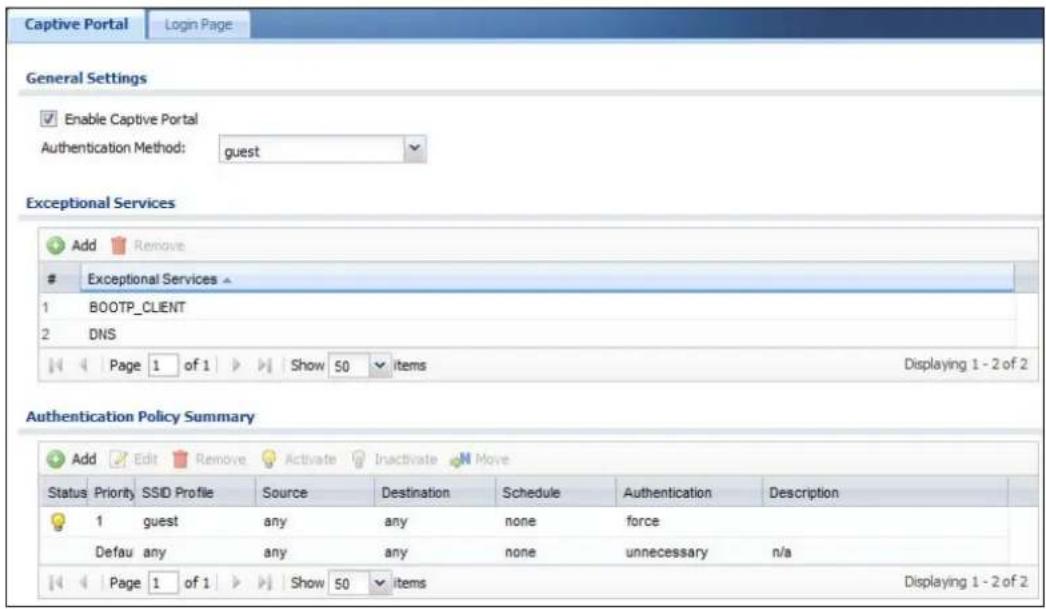Switch to the Captive Portal tab
Image resolution: width=1046 pixels, height=609 pixels.
76,25
